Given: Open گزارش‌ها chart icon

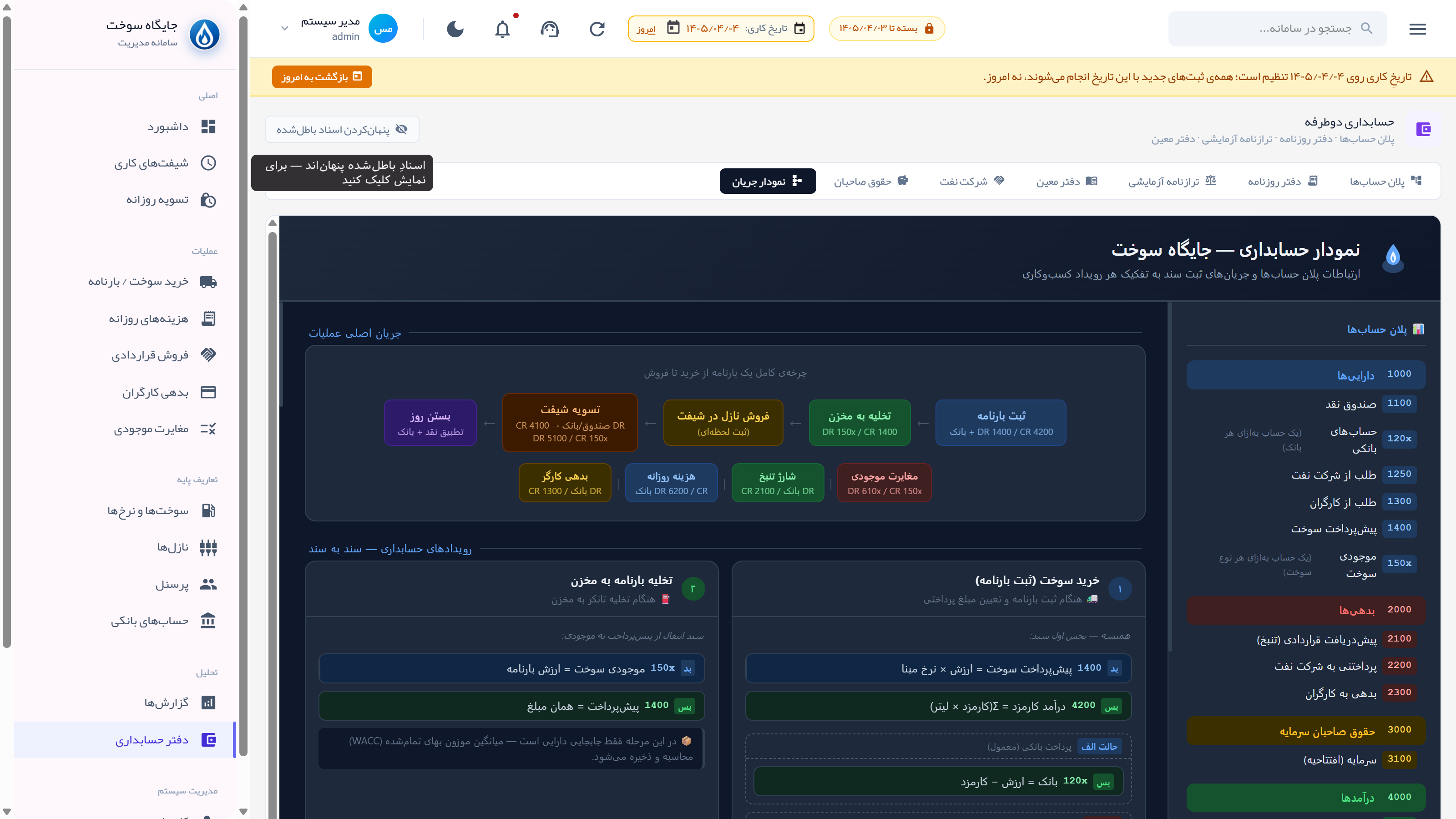Looking at the screenshot, I should coord(208,703).
